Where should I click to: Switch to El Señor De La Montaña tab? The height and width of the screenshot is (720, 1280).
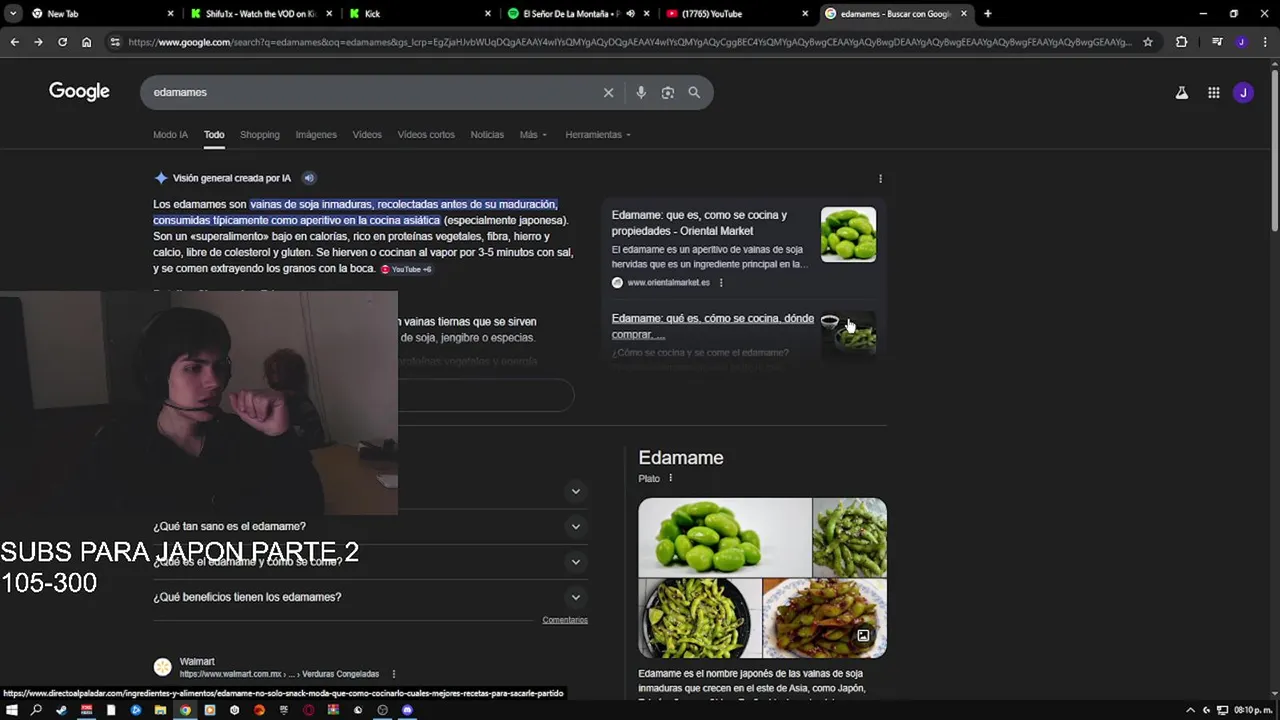pos(578,13)
